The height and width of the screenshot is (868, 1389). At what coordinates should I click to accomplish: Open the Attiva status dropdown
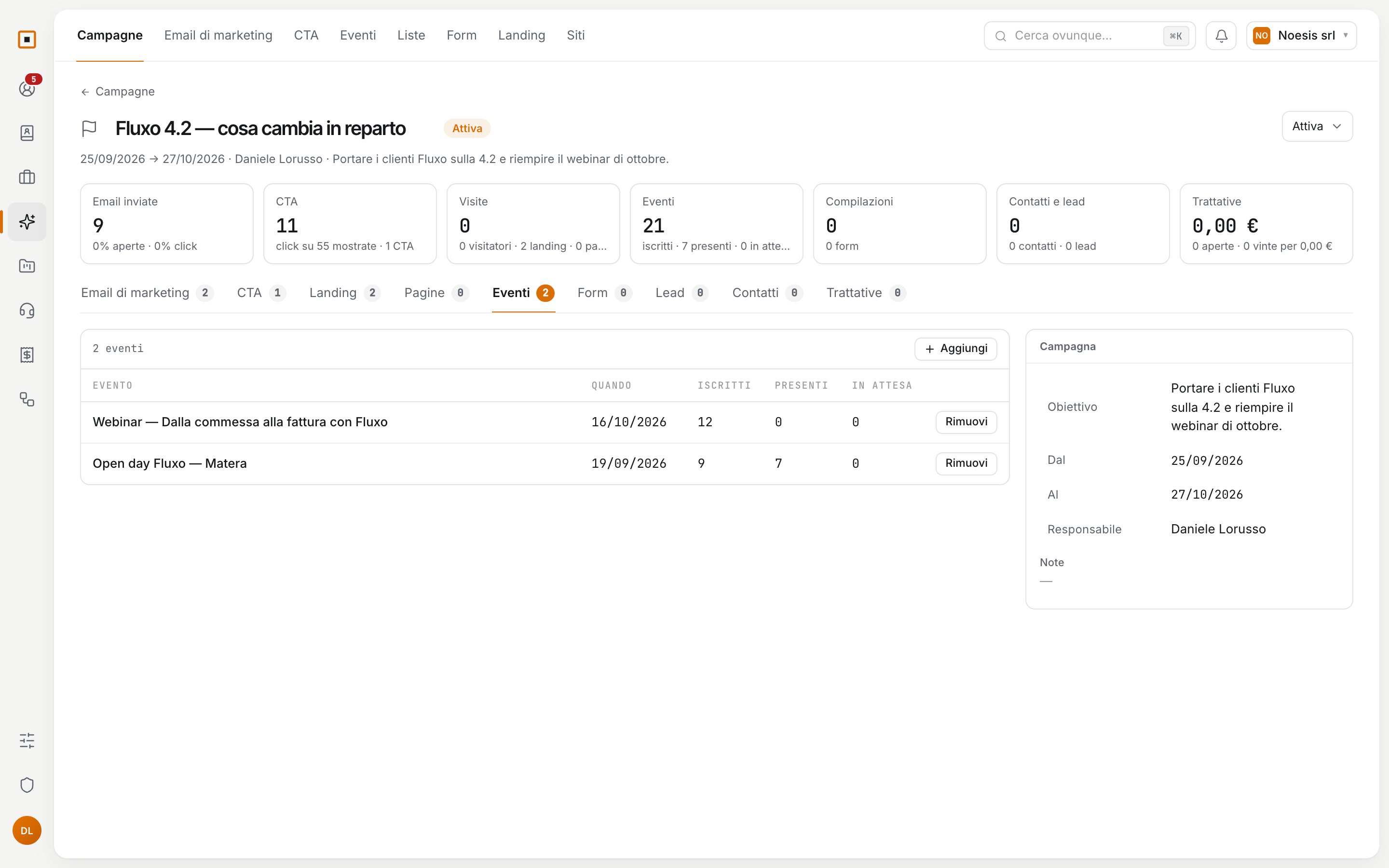(x=1317, y=126)
